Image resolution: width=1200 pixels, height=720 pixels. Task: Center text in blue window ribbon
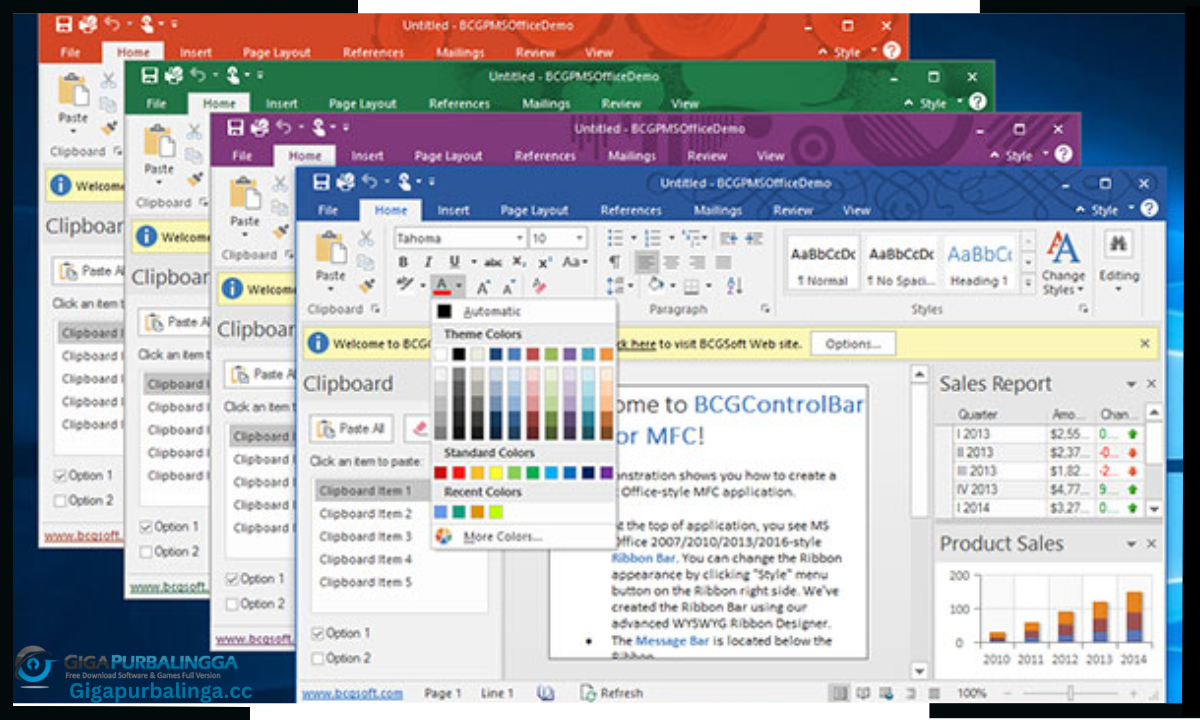pos(672,262)
